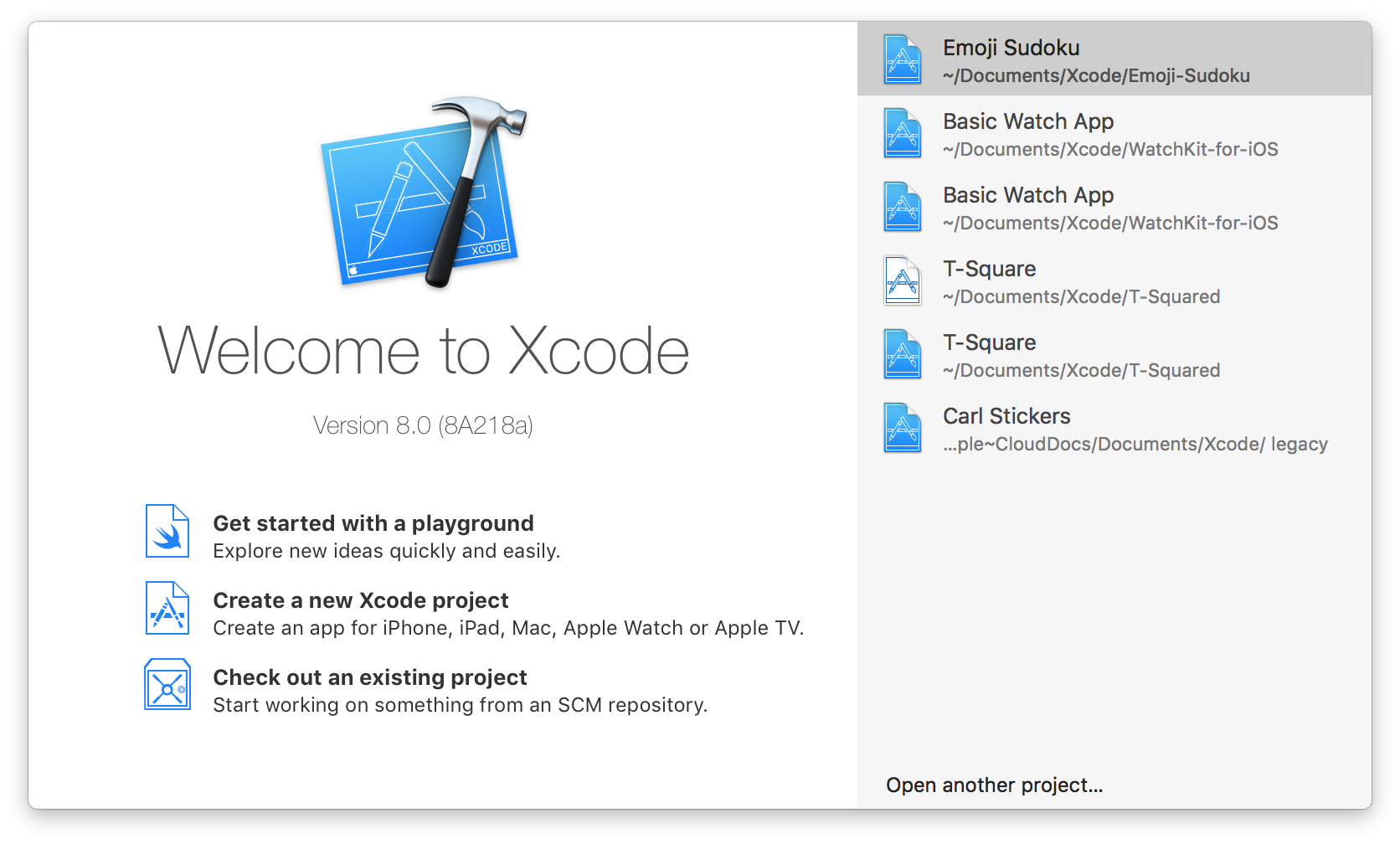
Task: Click the new Xcode project blueprint icon
Action: (167, 608)
